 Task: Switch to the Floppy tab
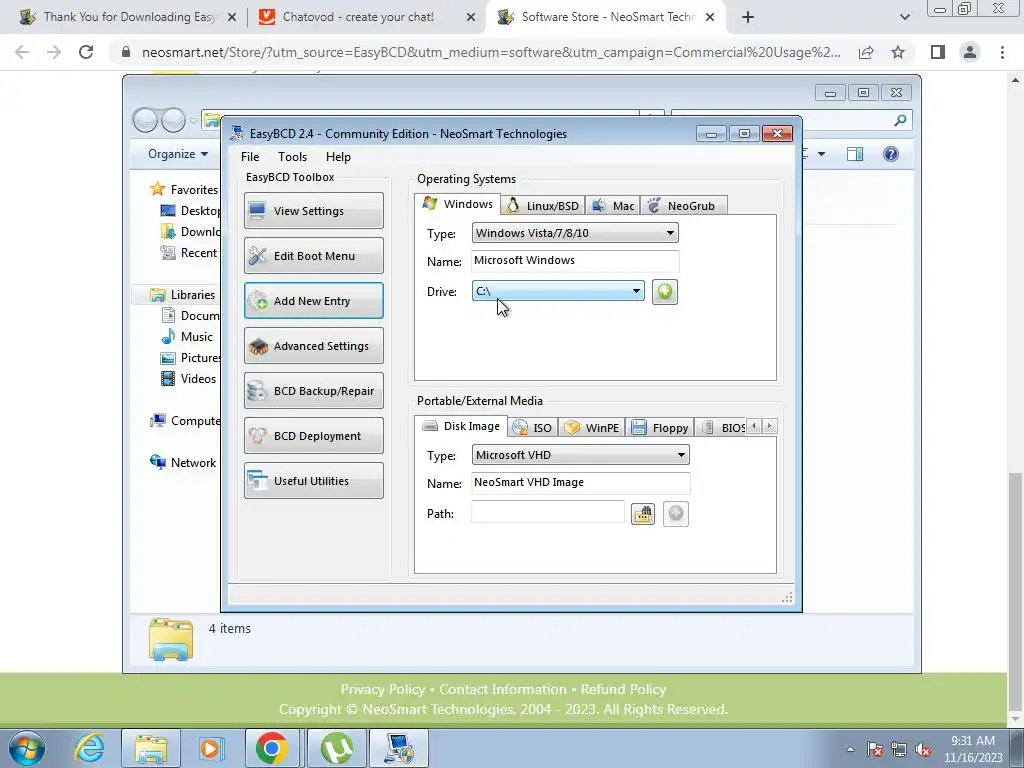tap(660, 428)
